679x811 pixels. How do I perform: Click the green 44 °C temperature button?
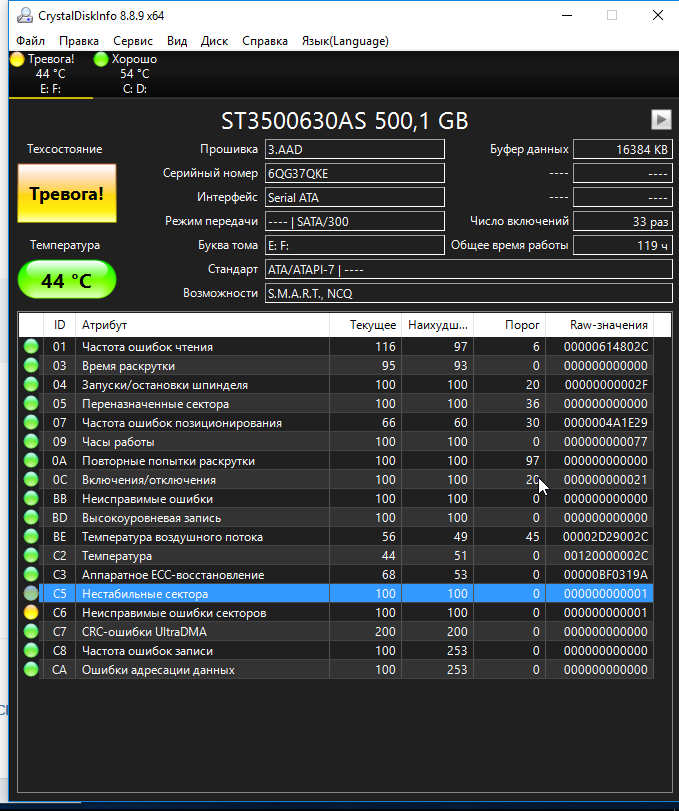click(x=67, y=280)
